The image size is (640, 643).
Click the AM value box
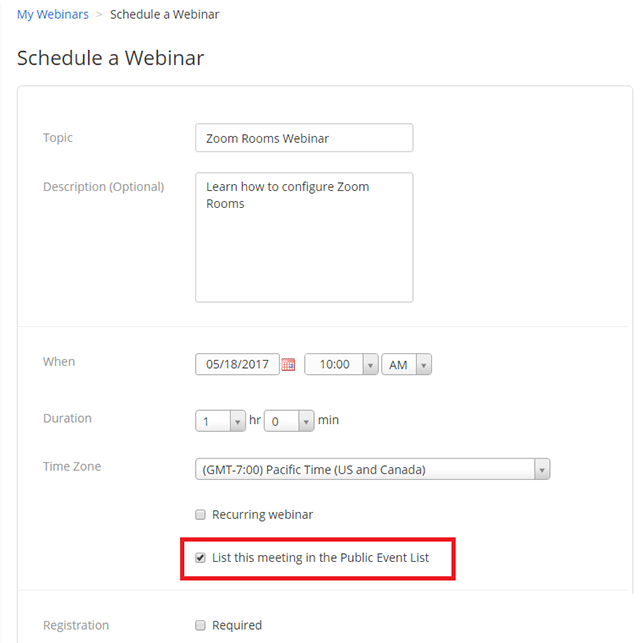tap(399, 365)
